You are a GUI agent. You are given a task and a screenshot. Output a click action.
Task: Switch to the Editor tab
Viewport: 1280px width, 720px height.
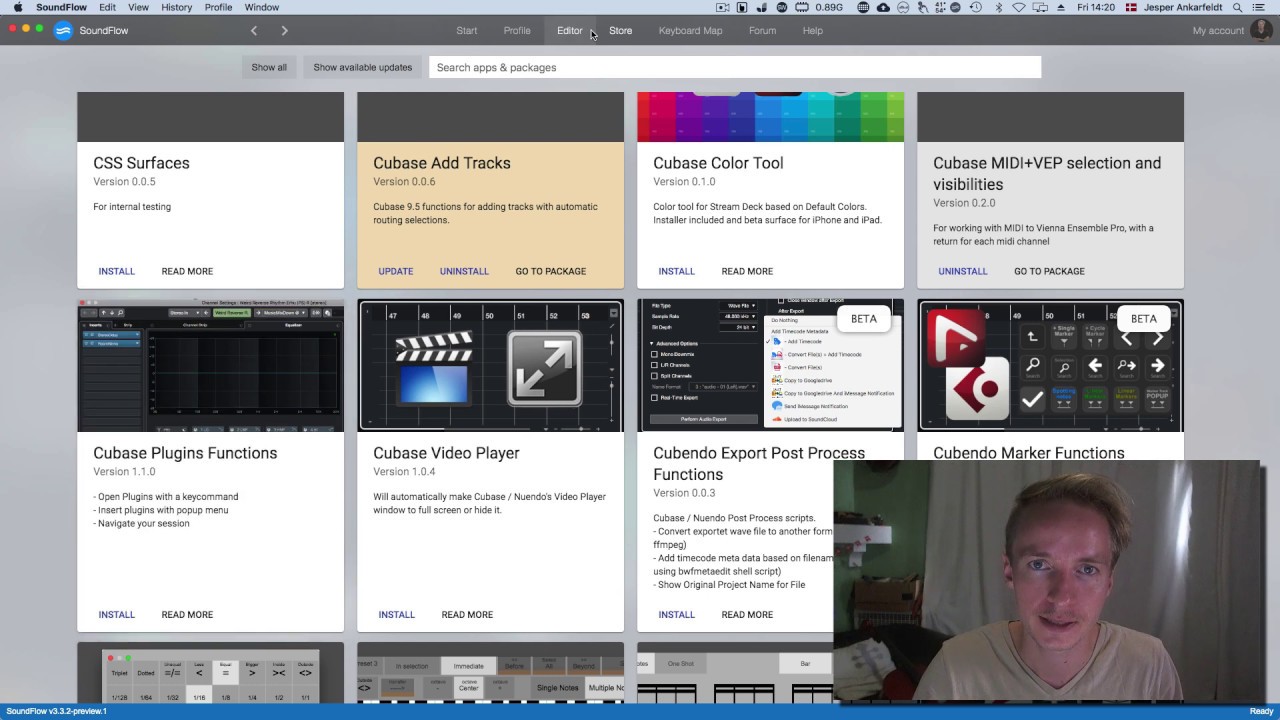[570, 31]
